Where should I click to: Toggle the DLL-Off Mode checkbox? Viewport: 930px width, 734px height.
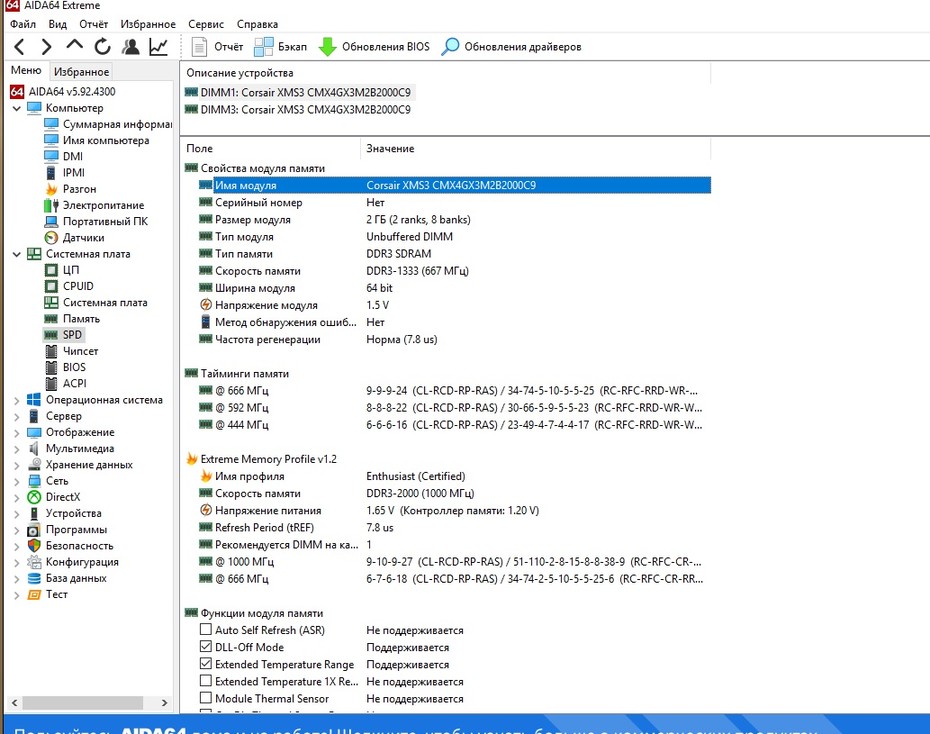pos(206,646)
